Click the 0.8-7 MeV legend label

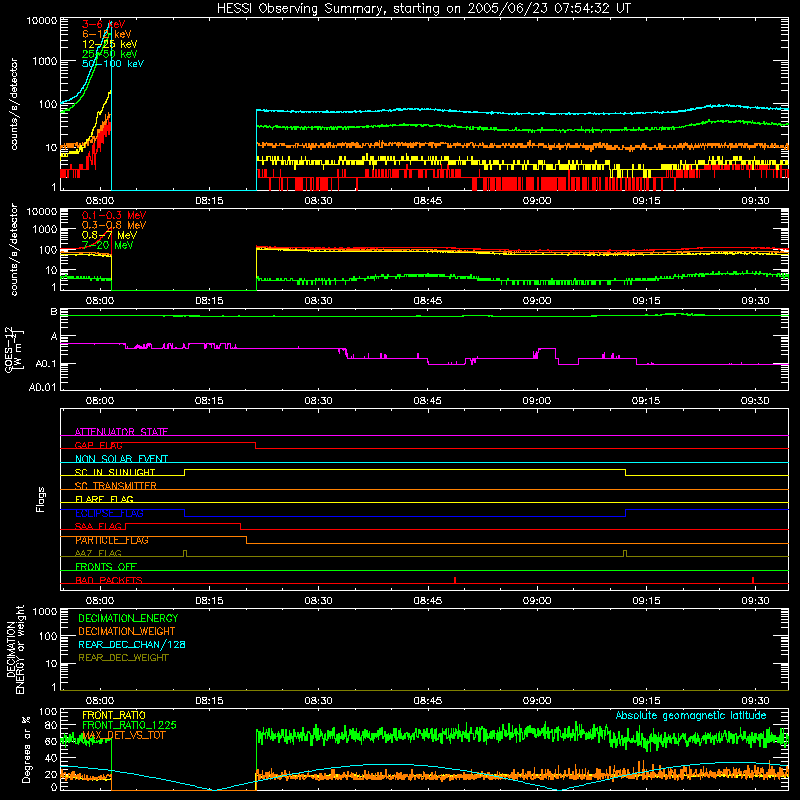(109, 235)
